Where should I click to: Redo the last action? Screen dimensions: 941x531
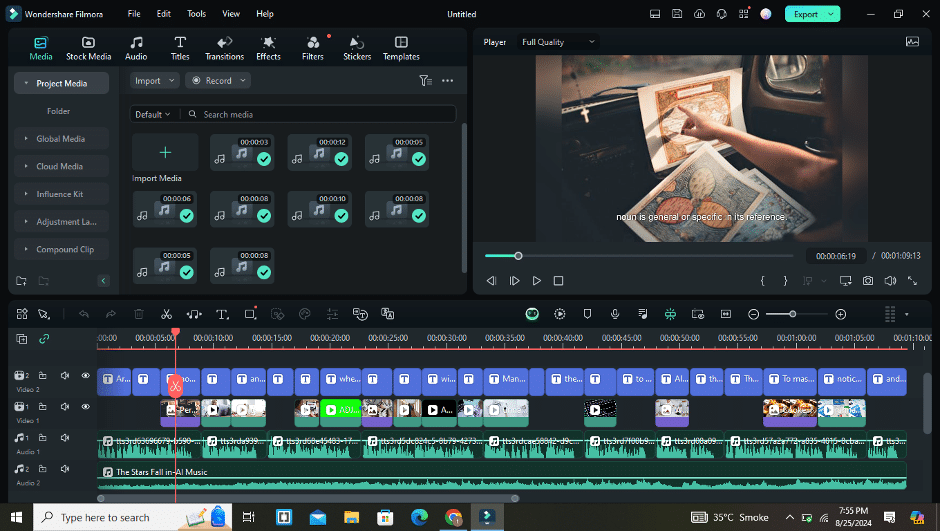pyautogui.click(x=111, y=314)
